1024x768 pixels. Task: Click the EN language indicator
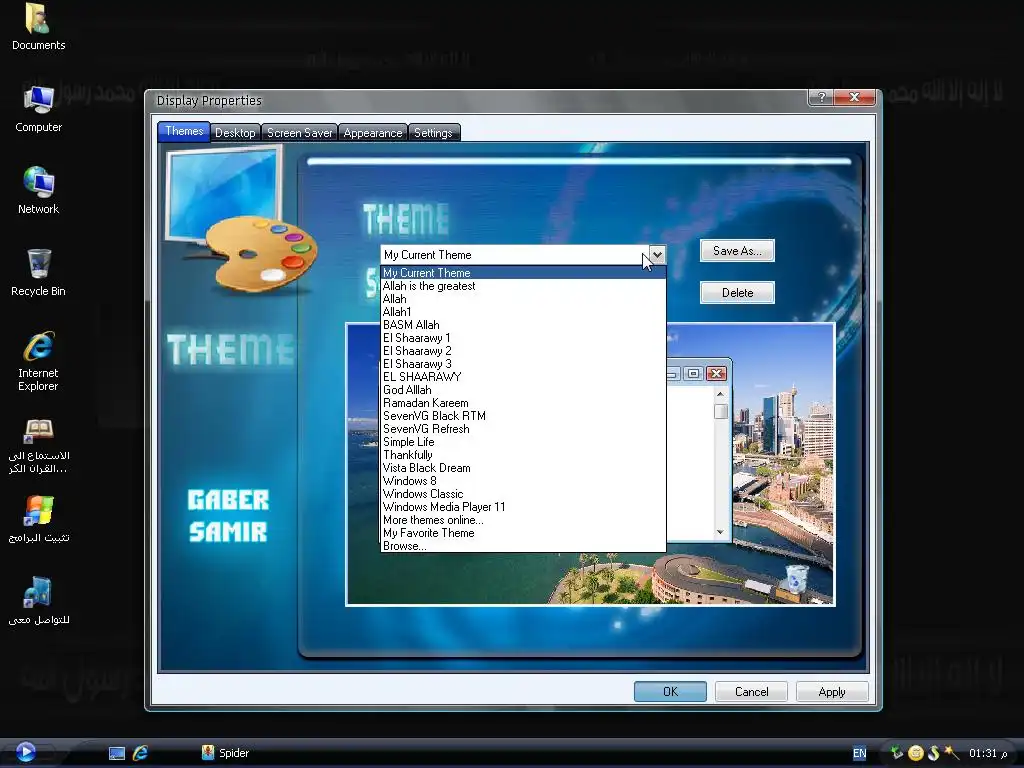pos(859,753)
